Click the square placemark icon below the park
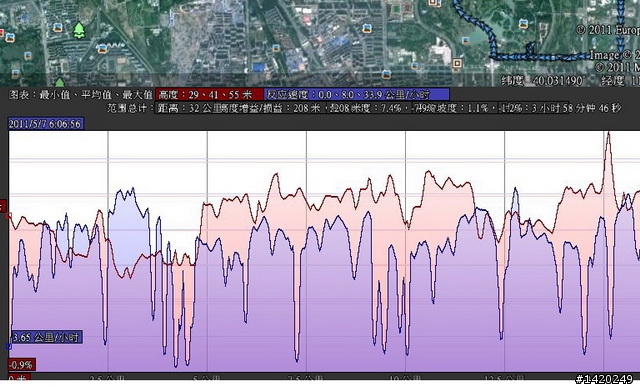This screenshot has height=387, width=640. coord(457,64)
